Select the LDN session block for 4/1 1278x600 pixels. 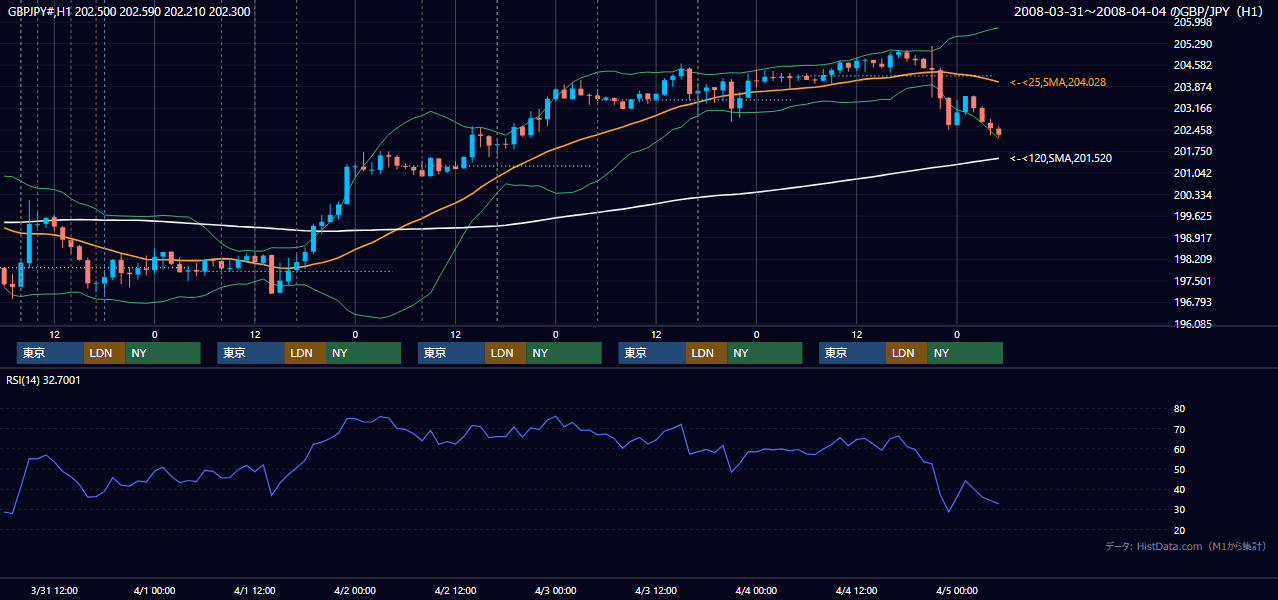tap(305, 353)
